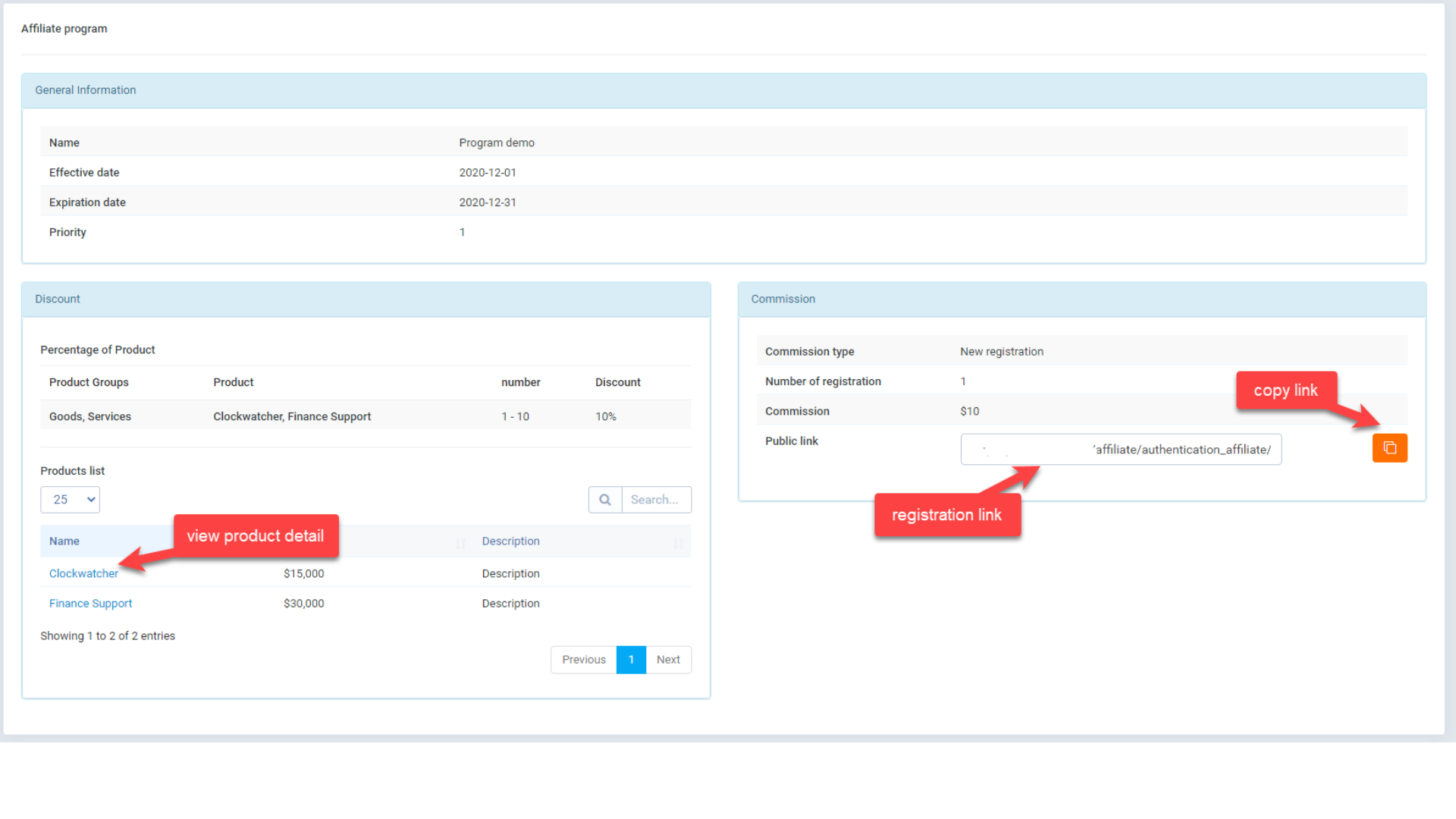Click the Commission amount $10
1456x819 pixels.
pyautogui.click(x=970, y=411)
